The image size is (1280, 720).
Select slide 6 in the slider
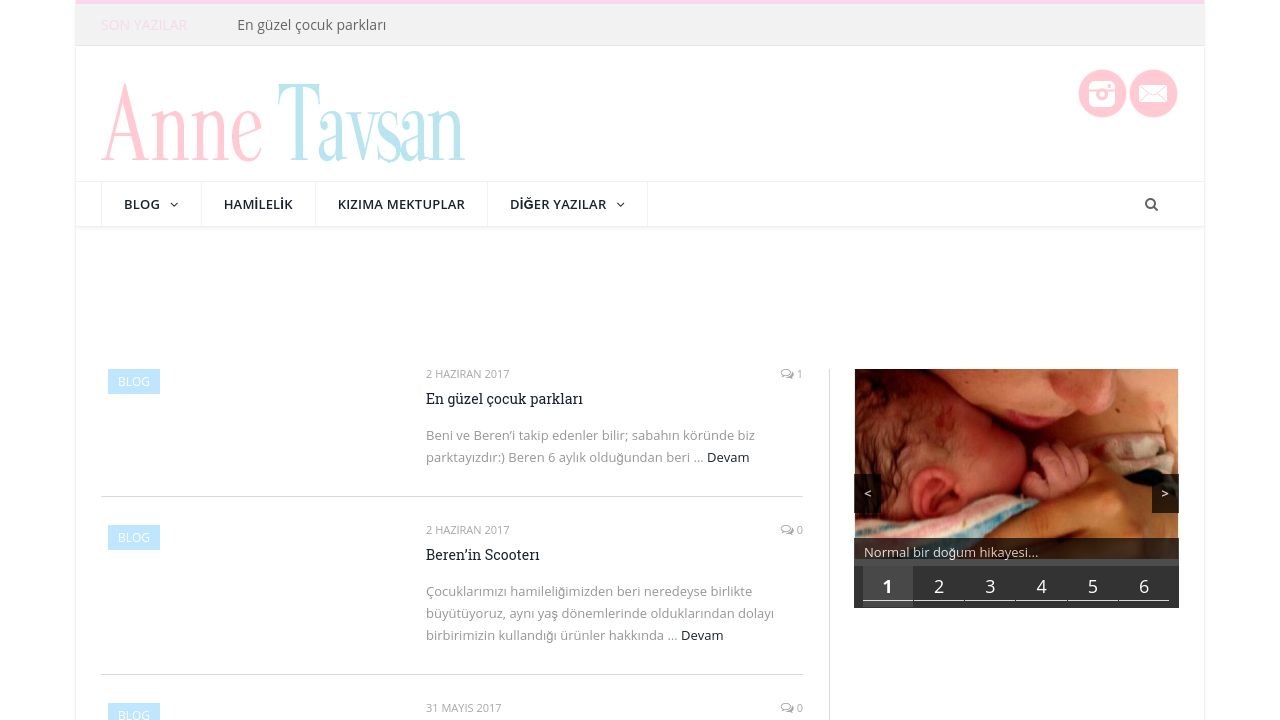coord(1144,587)
